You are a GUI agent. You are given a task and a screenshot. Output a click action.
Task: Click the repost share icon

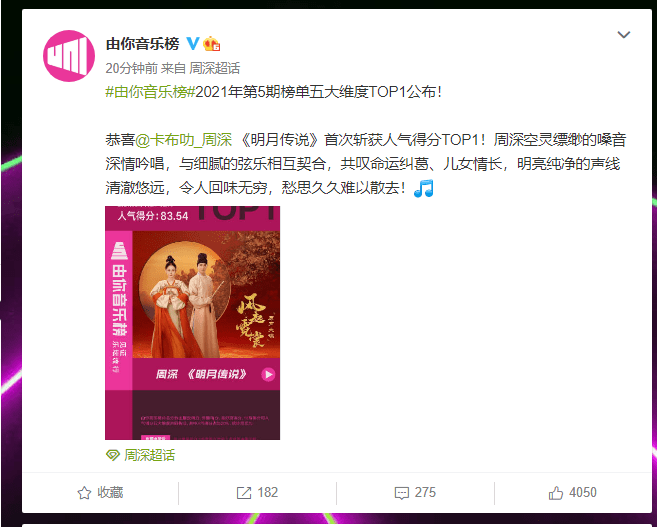pyautogui.click(x=244, y=493)
